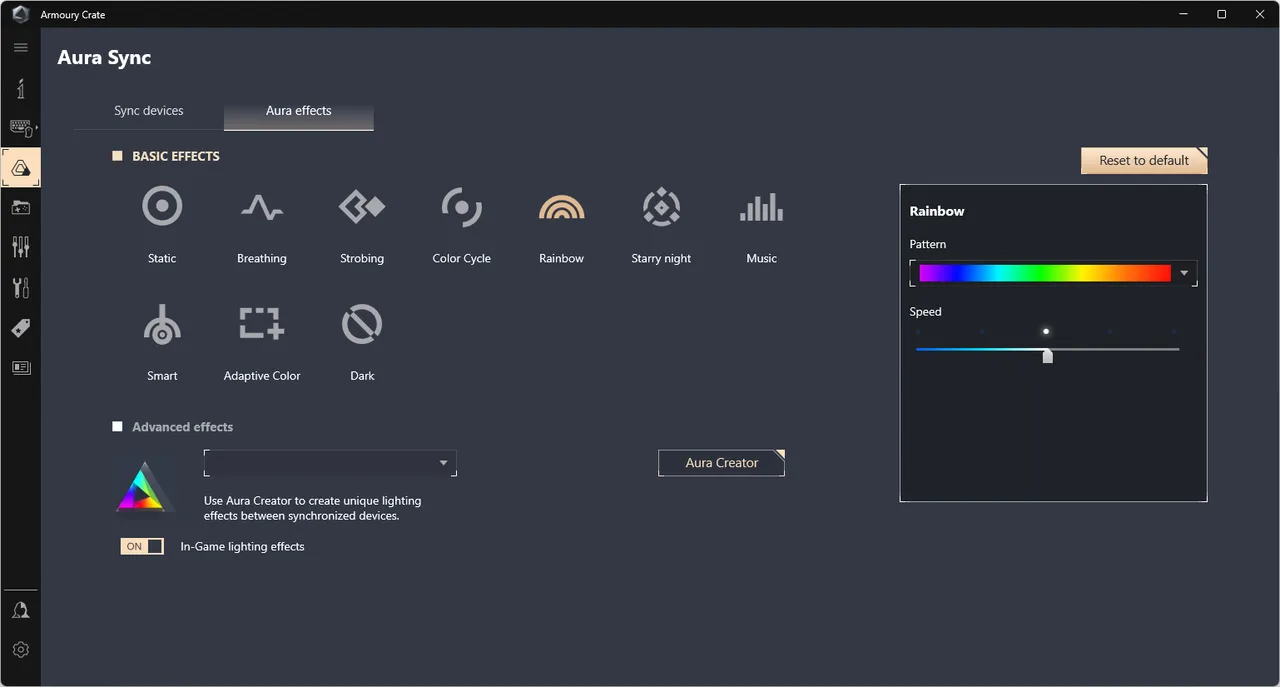Select the Rainbow effect icon
Viewport: 1280px width, 687px height.
point(562,208)
